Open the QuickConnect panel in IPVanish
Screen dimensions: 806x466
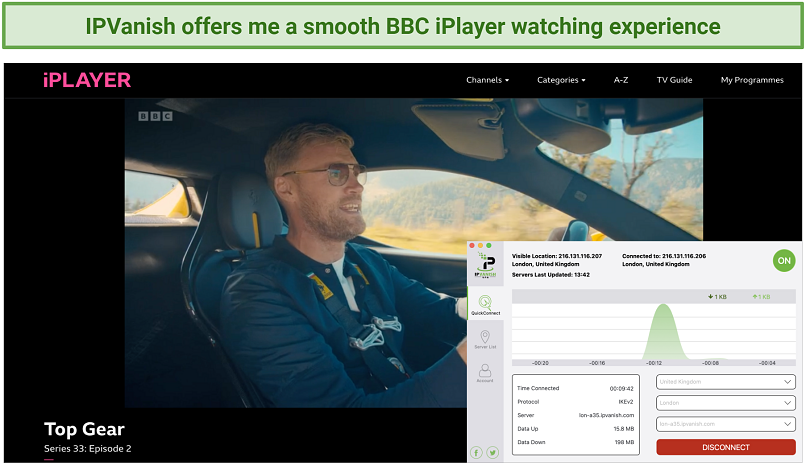(x=485, y=305)
